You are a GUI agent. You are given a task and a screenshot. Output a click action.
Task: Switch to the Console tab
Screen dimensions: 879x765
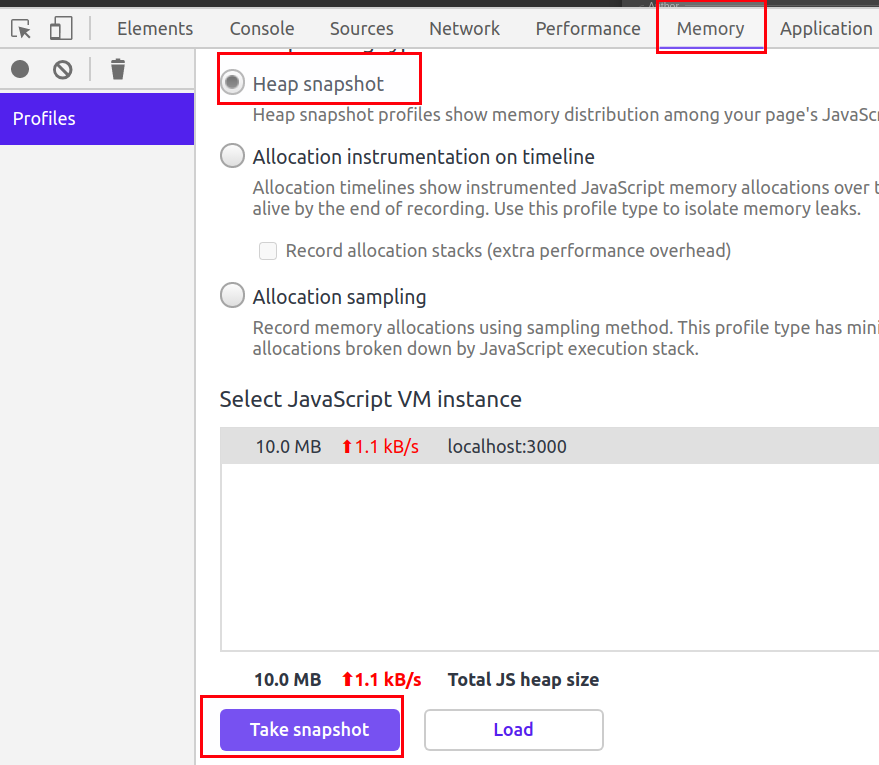262,29
